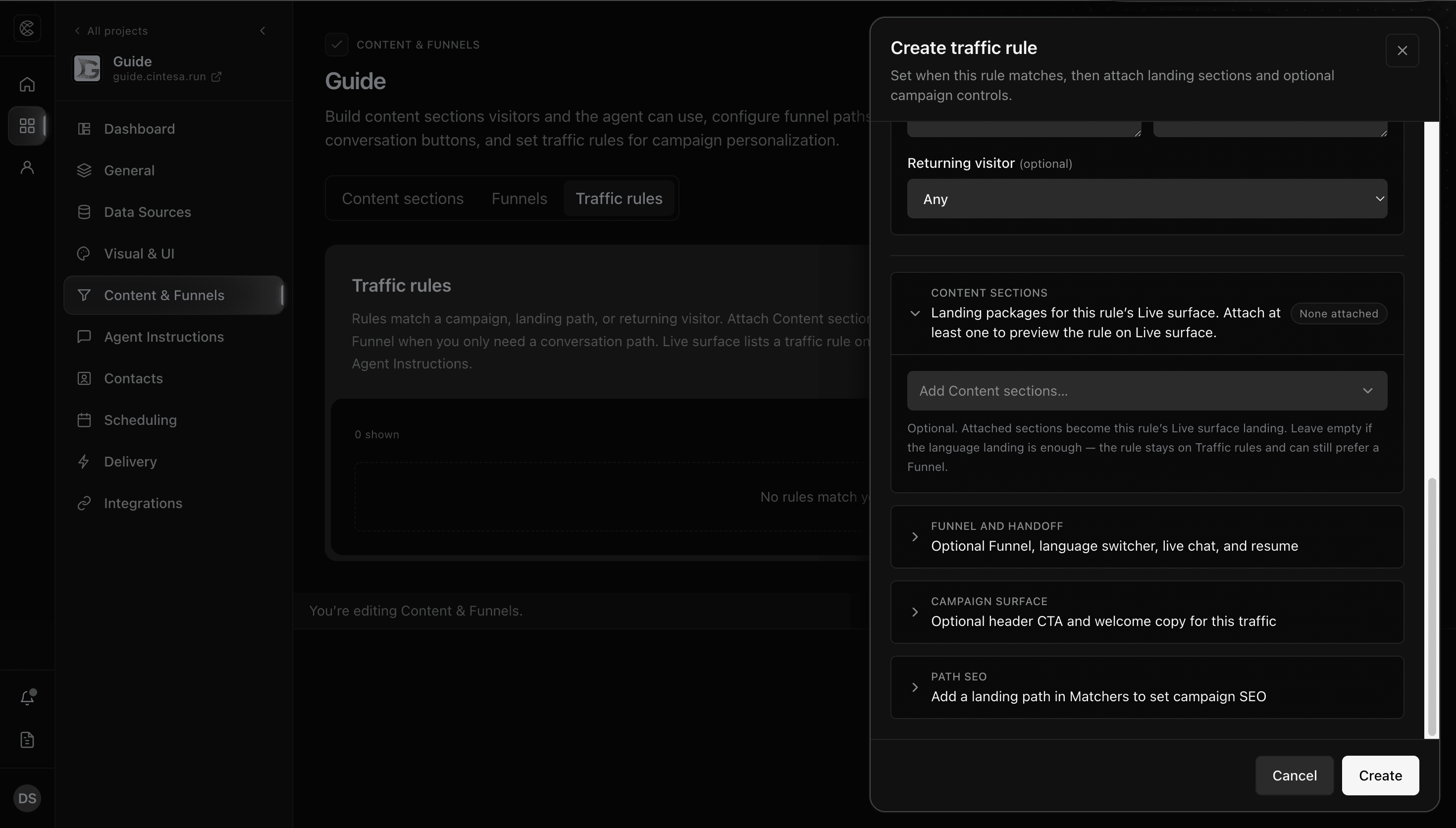Image resolution: width=1456 pixels, height=828 pixels.
Task: Click the left partially visible text area
Action: point(1024,129)
